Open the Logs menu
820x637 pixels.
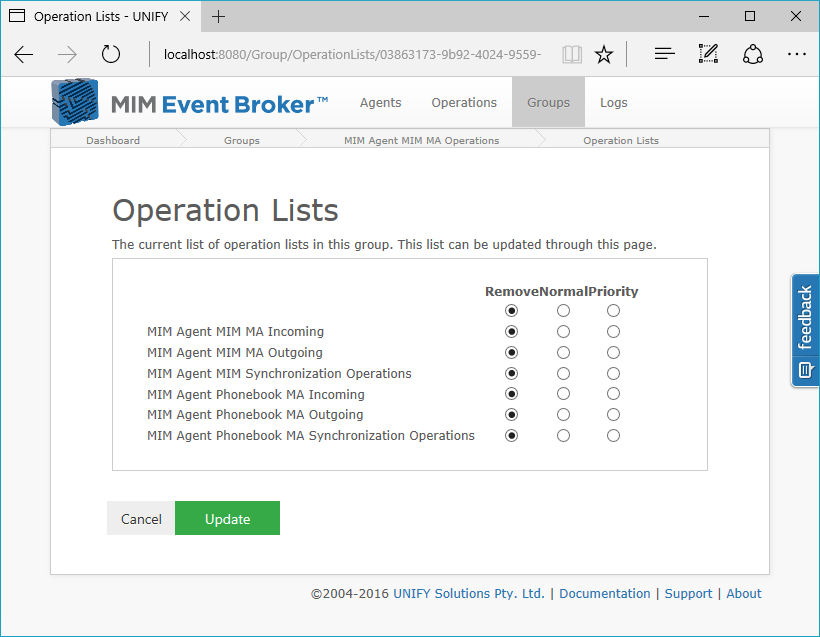point(613,103)
